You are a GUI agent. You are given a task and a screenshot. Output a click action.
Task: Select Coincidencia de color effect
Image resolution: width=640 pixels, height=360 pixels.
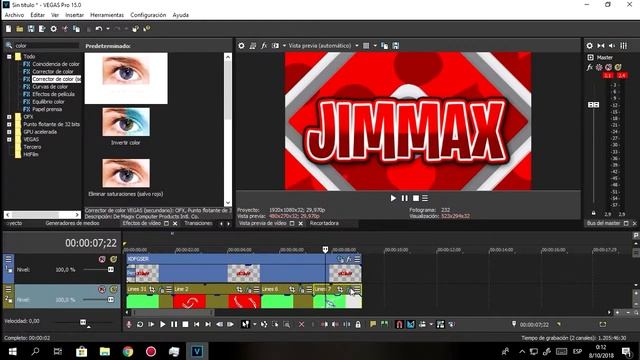(x=56, y=64)
